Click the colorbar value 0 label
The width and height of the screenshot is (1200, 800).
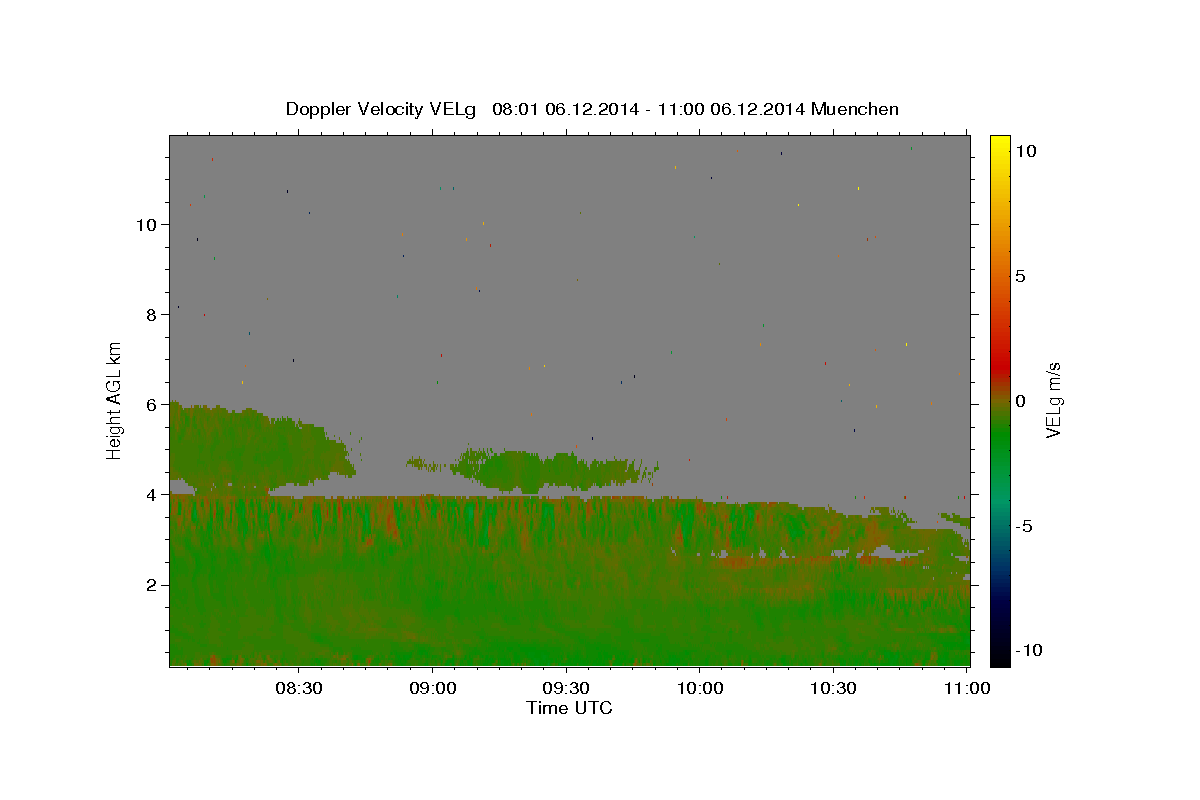click(x=1020, y=401)
